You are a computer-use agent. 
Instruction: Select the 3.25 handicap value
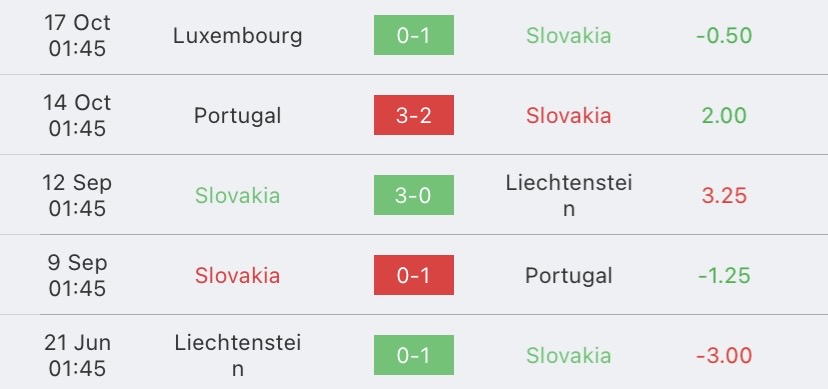724,196
